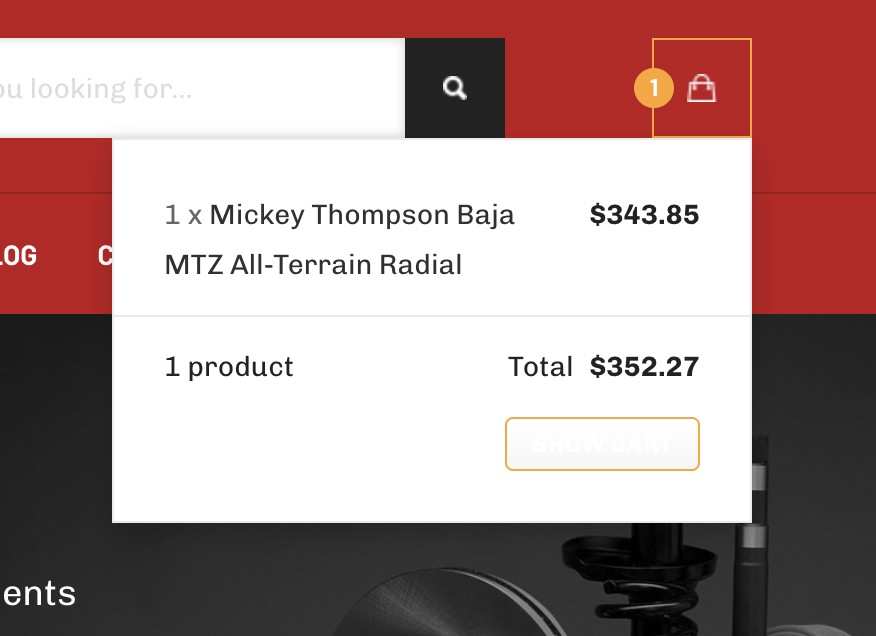Click the $343.85 item price

click(x=644, y=215)
